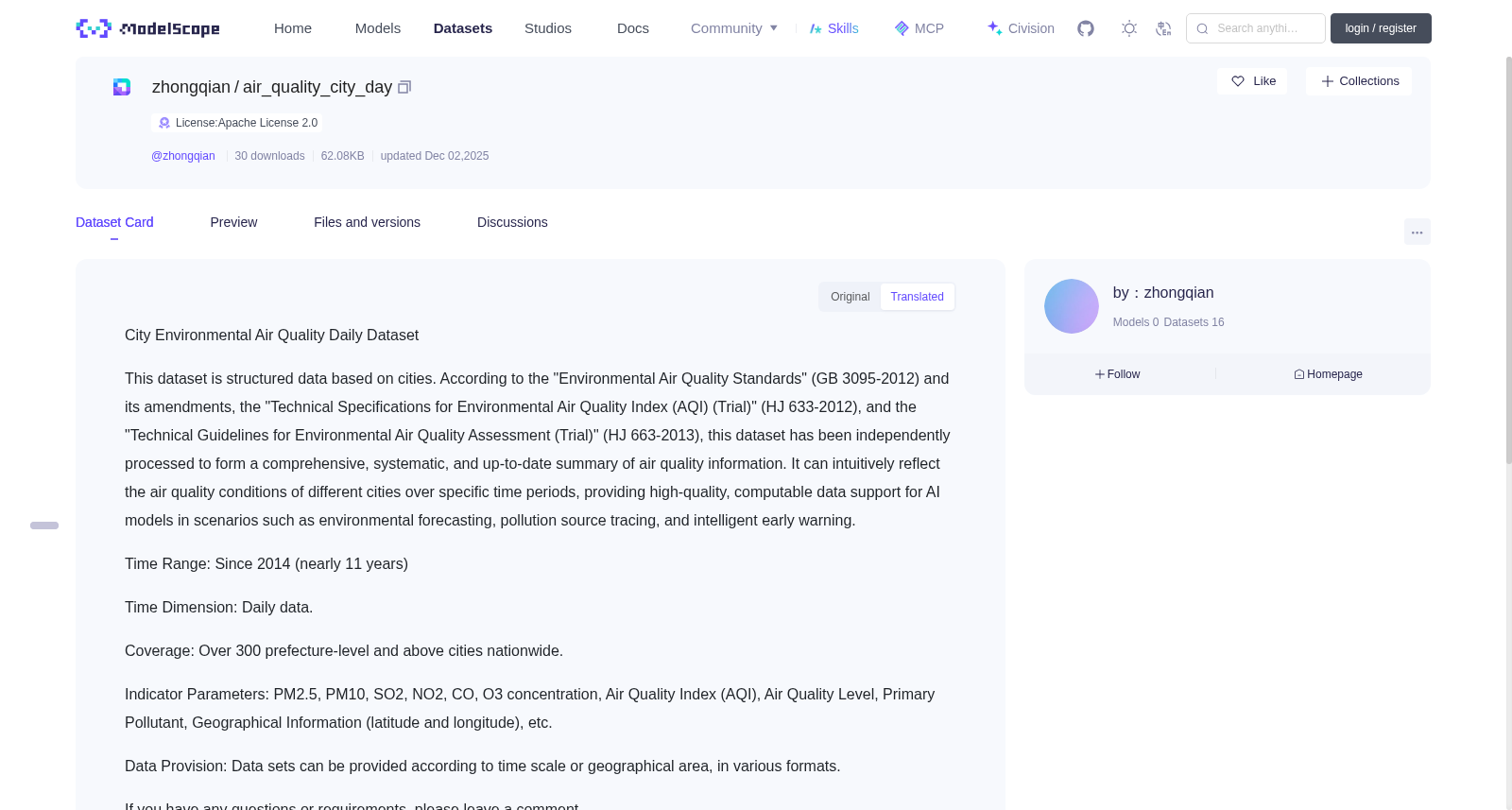Switch card text to Original
Viewport: 1512px width, 810px height.
click(850, 297)
